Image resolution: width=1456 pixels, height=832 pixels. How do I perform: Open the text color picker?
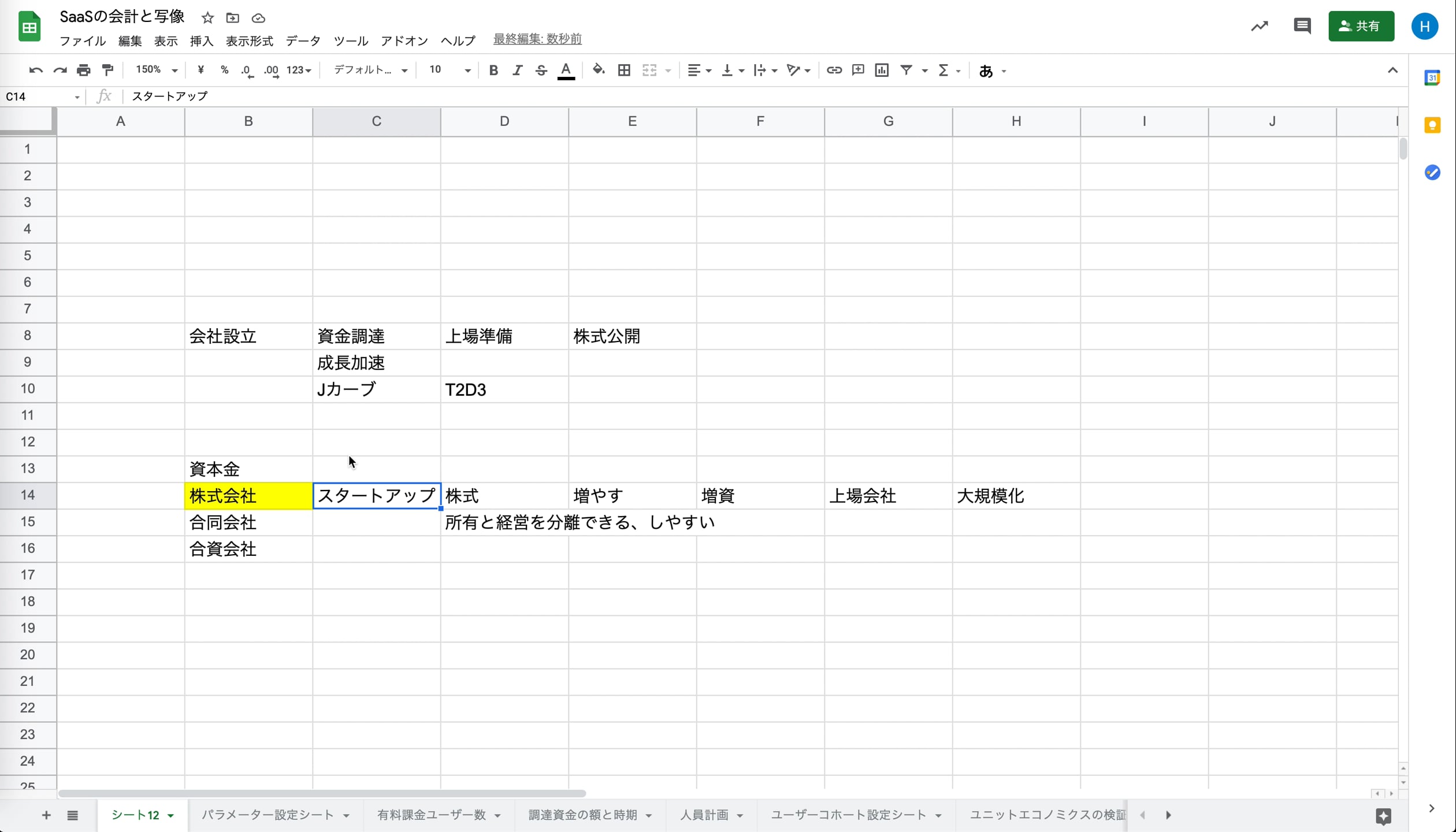(x=566, y=70)
